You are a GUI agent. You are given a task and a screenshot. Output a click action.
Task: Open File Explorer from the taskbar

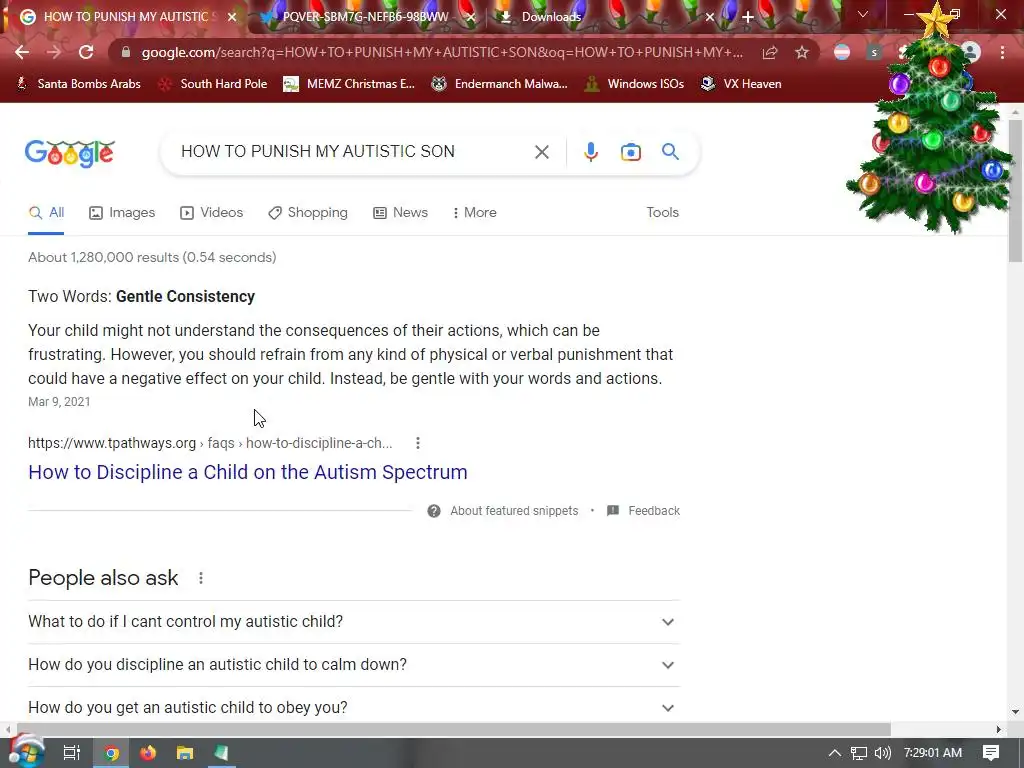coord(185,753)
